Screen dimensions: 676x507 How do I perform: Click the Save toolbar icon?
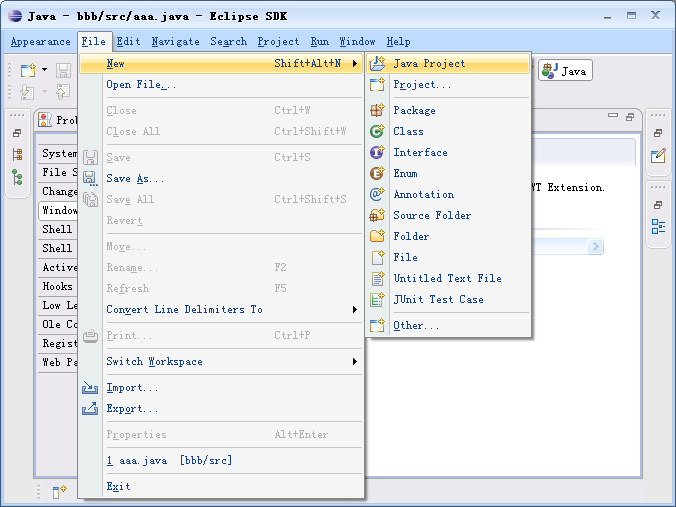63,70
